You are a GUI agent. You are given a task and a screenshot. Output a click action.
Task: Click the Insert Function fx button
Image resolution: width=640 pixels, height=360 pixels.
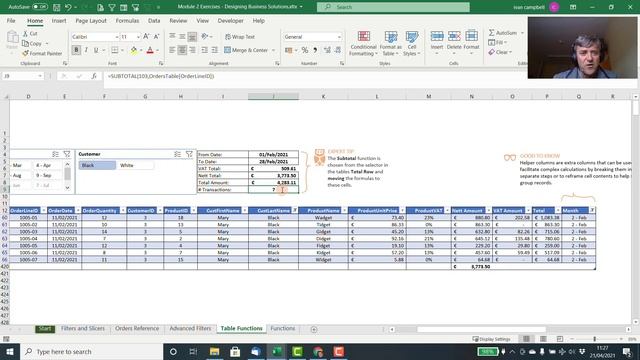pyautogui.click(x=94, y=76)
